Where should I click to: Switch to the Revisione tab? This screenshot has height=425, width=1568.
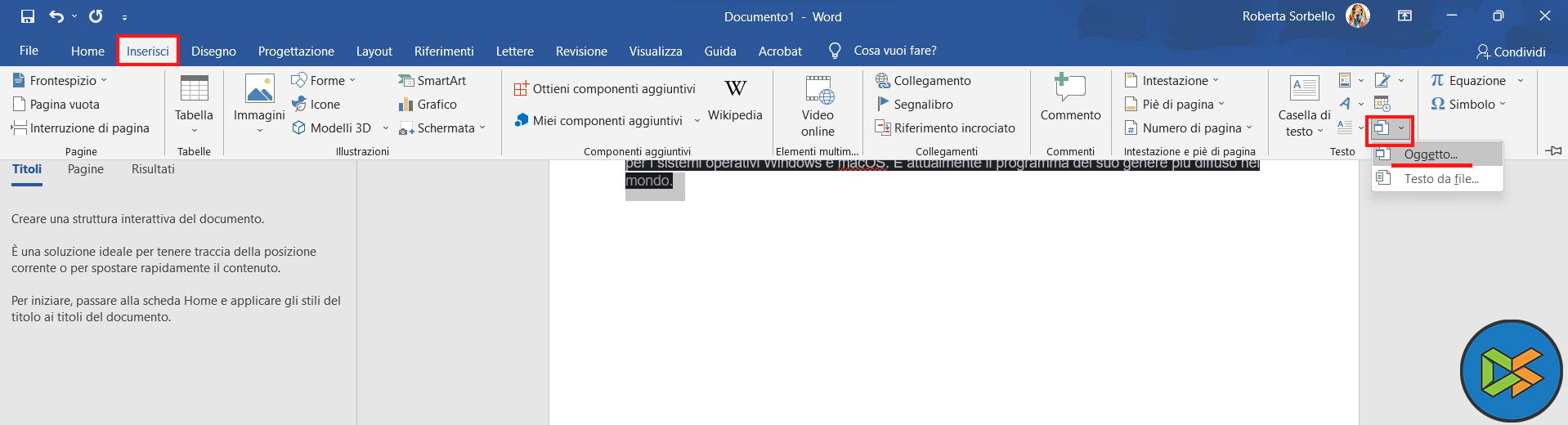pyautogui.click(x=581, y=51)
